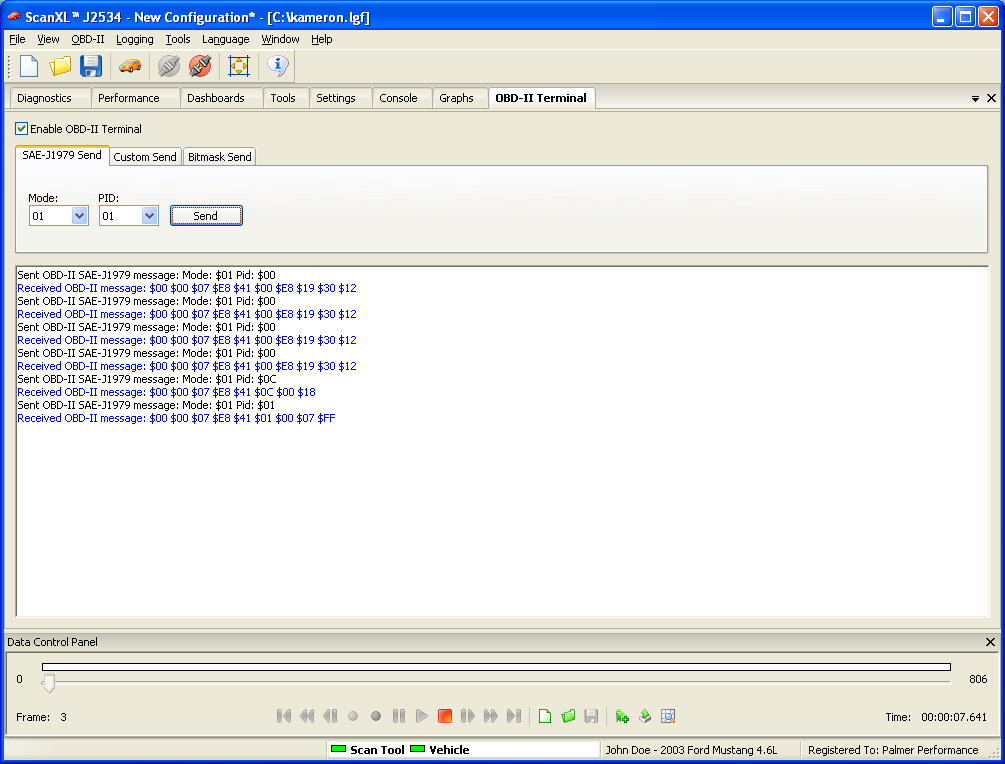The width and height of the screenshot is (1005, 764).
Task: Click the fast forward button
Action: (x=491, y=716)
